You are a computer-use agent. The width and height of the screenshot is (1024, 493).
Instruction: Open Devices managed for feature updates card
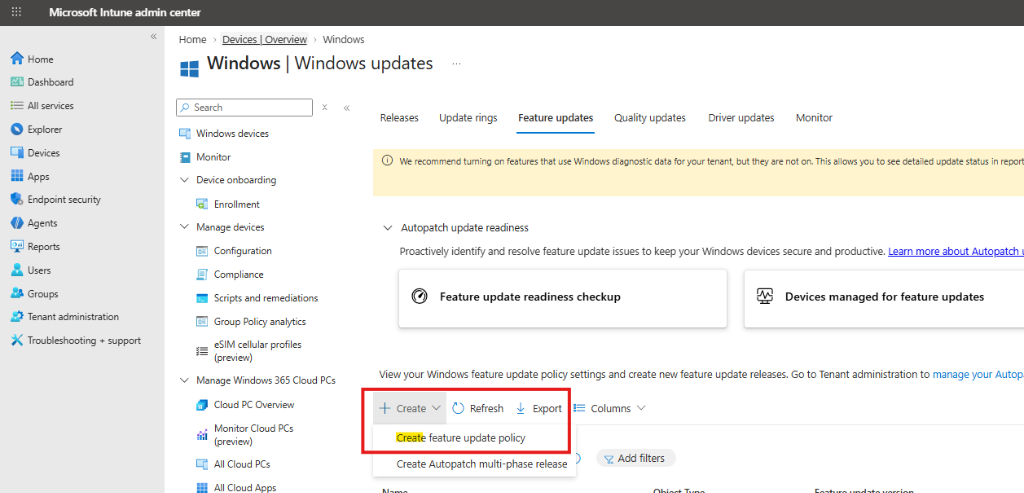tap(884, 298)
